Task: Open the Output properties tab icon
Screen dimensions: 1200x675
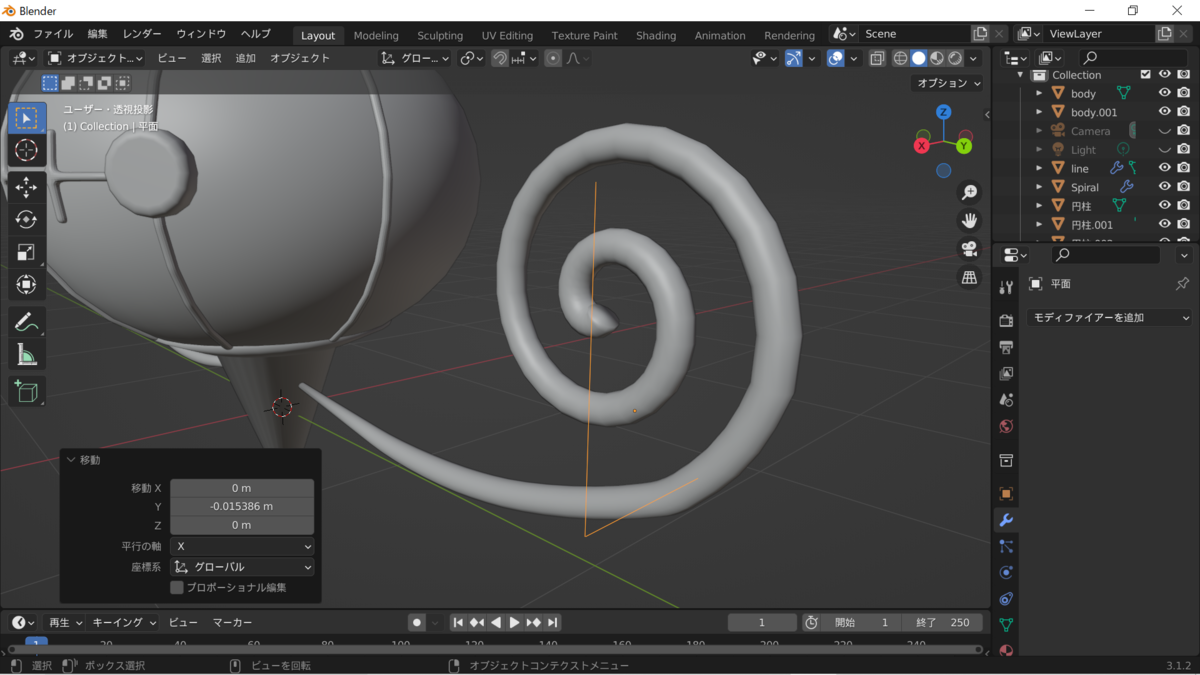Action: 1006,347
